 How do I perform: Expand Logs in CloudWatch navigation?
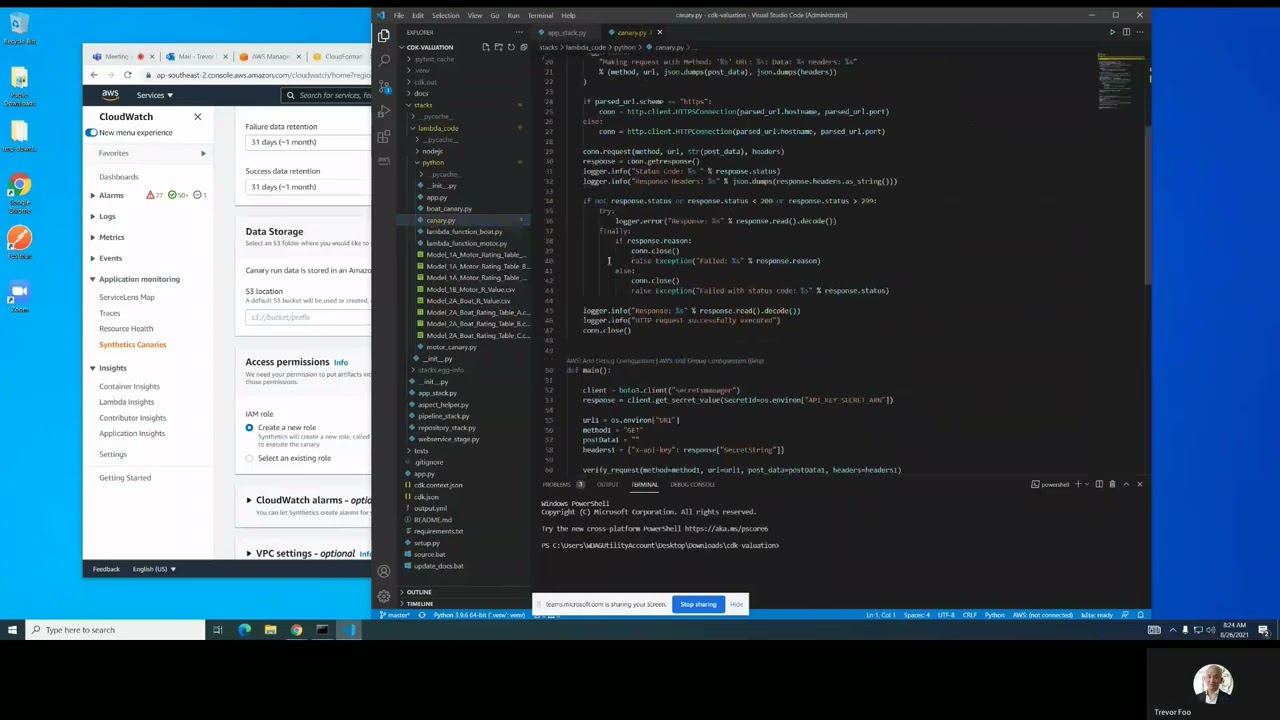point(92,216)
